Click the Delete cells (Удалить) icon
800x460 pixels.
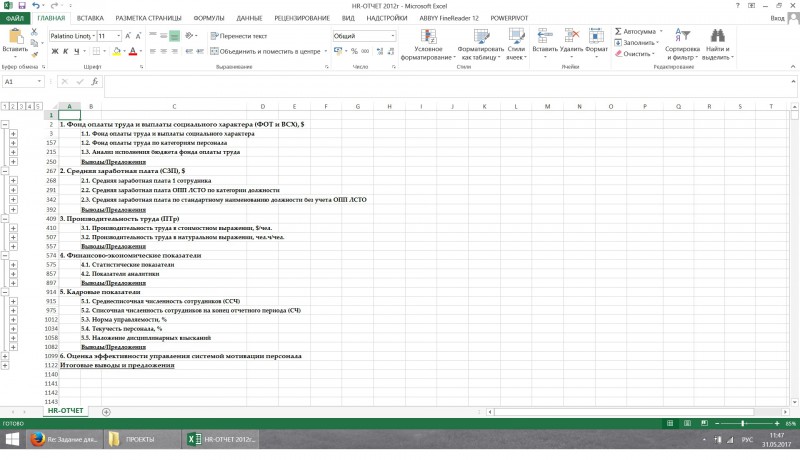[571, 36]
